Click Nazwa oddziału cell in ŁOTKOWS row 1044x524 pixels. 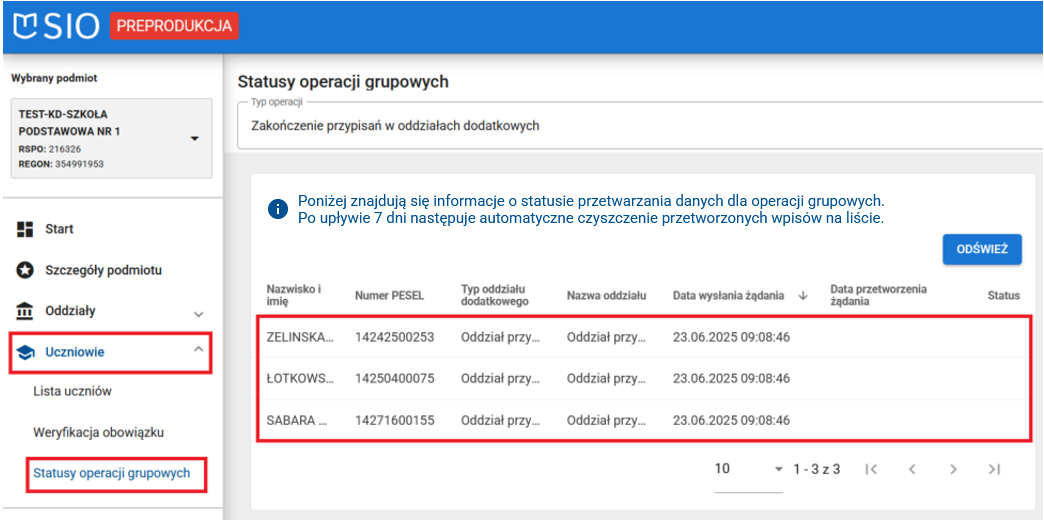point(607,378)
